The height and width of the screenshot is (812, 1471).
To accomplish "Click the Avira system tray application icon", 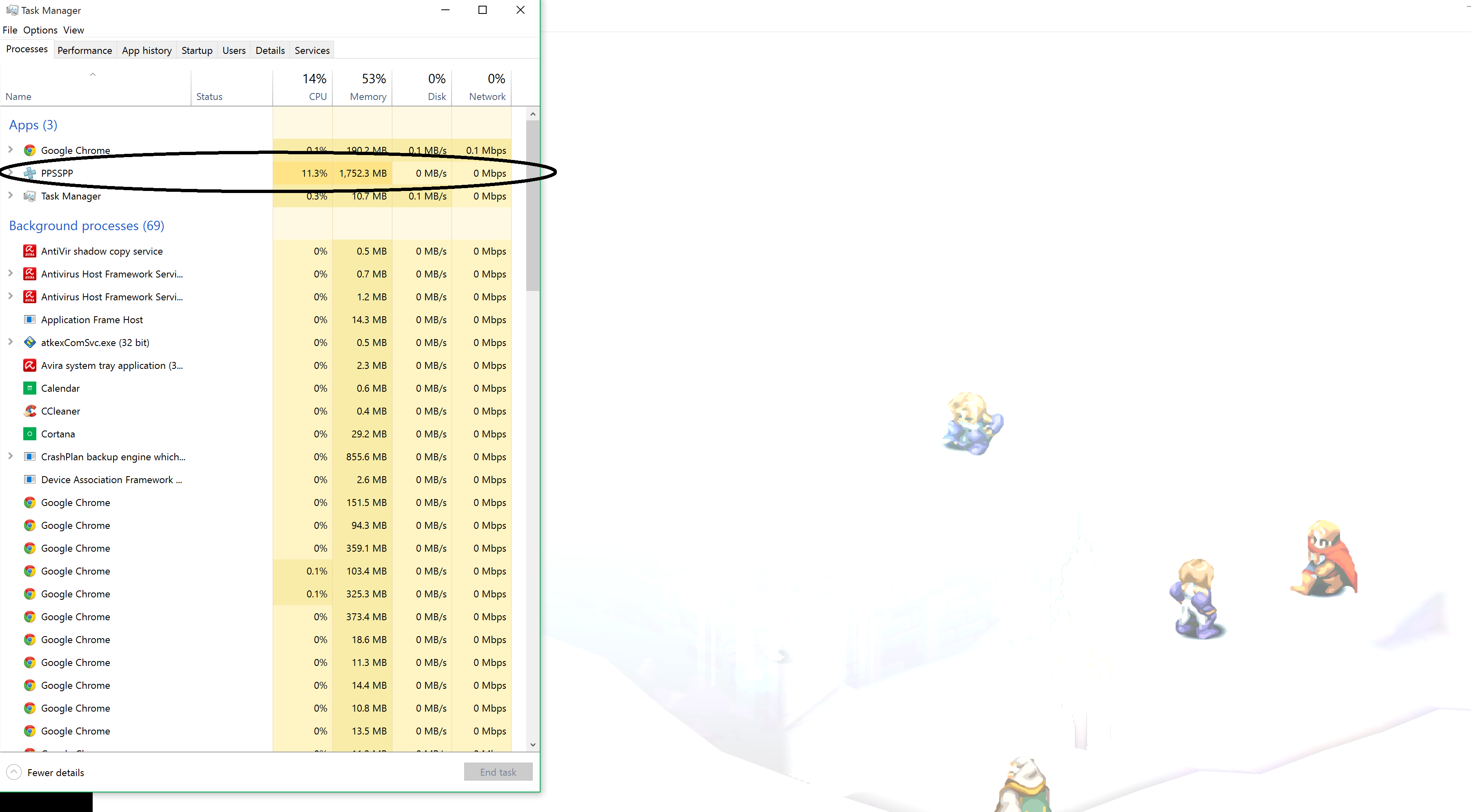I will pos(30,365).
